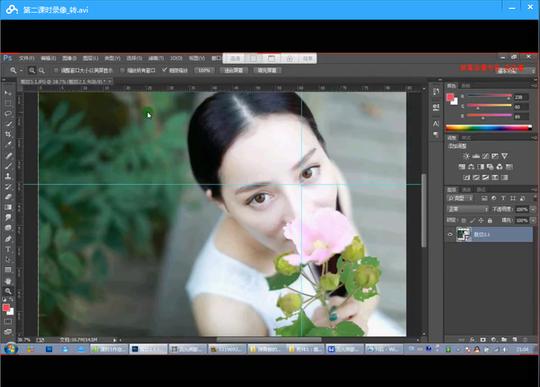This screenshot has width=540, height=387.
Task: Select the Lasso tool
Action: pos(8,113)
